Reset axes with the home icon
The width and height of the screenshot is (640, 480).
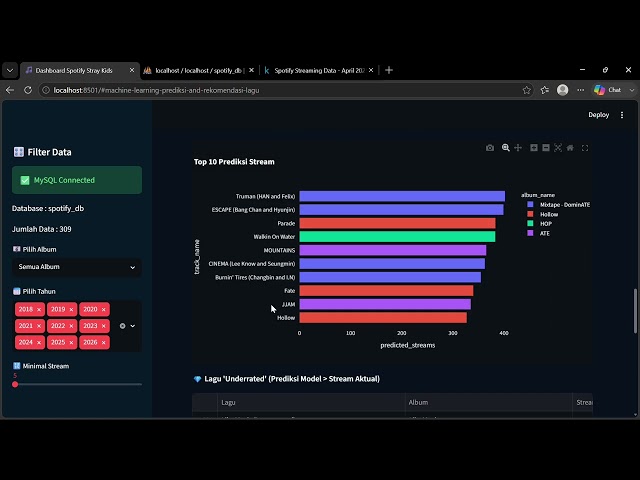coord(570,148)
